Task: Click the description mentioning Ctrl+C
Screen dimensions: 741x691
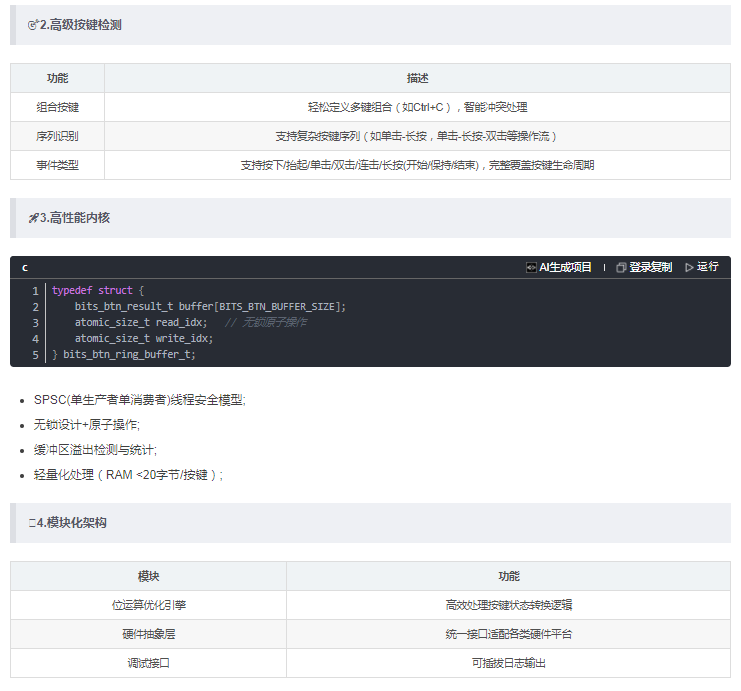Action: (x=417, y=107)
